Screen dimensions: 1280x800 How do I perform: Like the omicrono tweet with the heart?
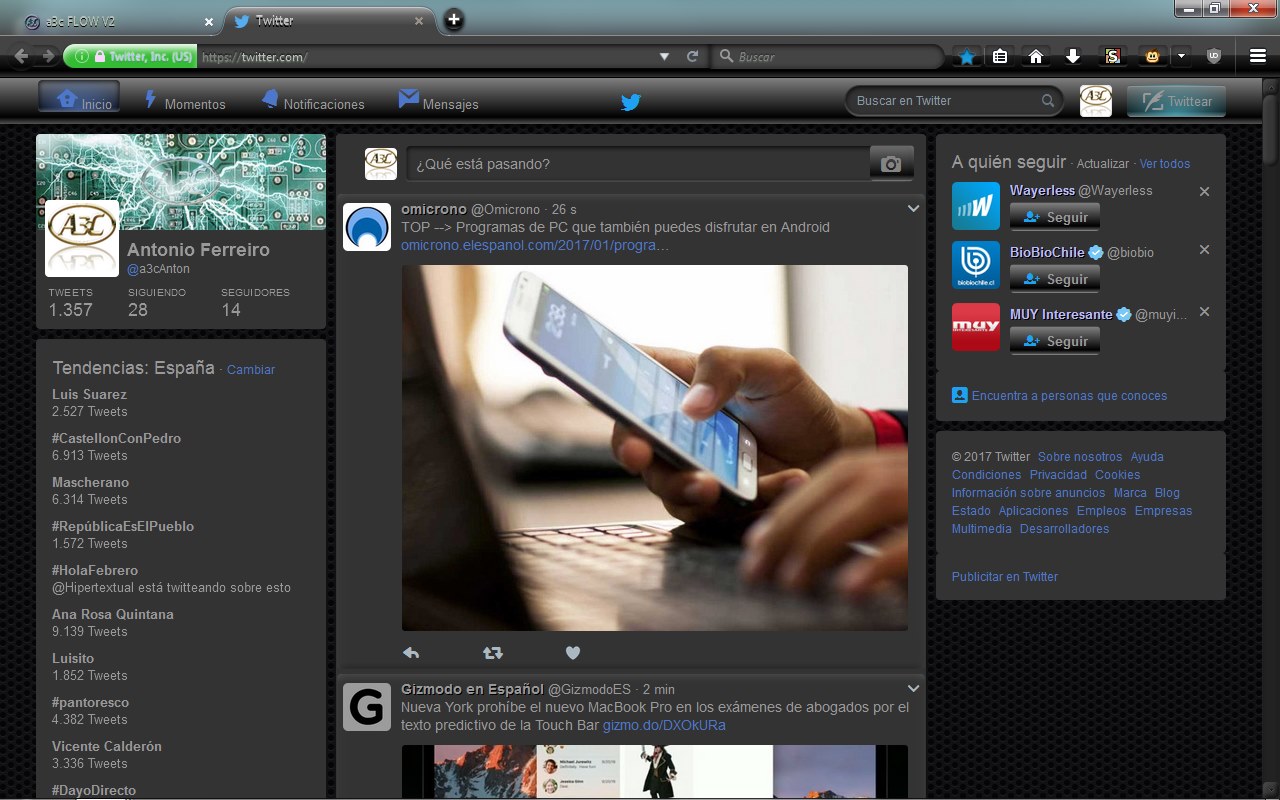[572, 653]
